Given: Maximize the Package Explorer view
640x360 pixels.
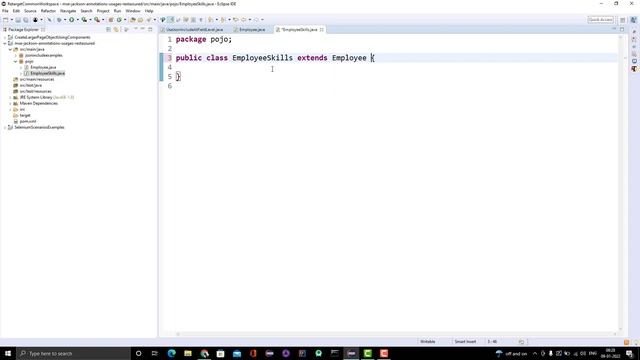Looking at the screenshot, I should click(150, 29).
